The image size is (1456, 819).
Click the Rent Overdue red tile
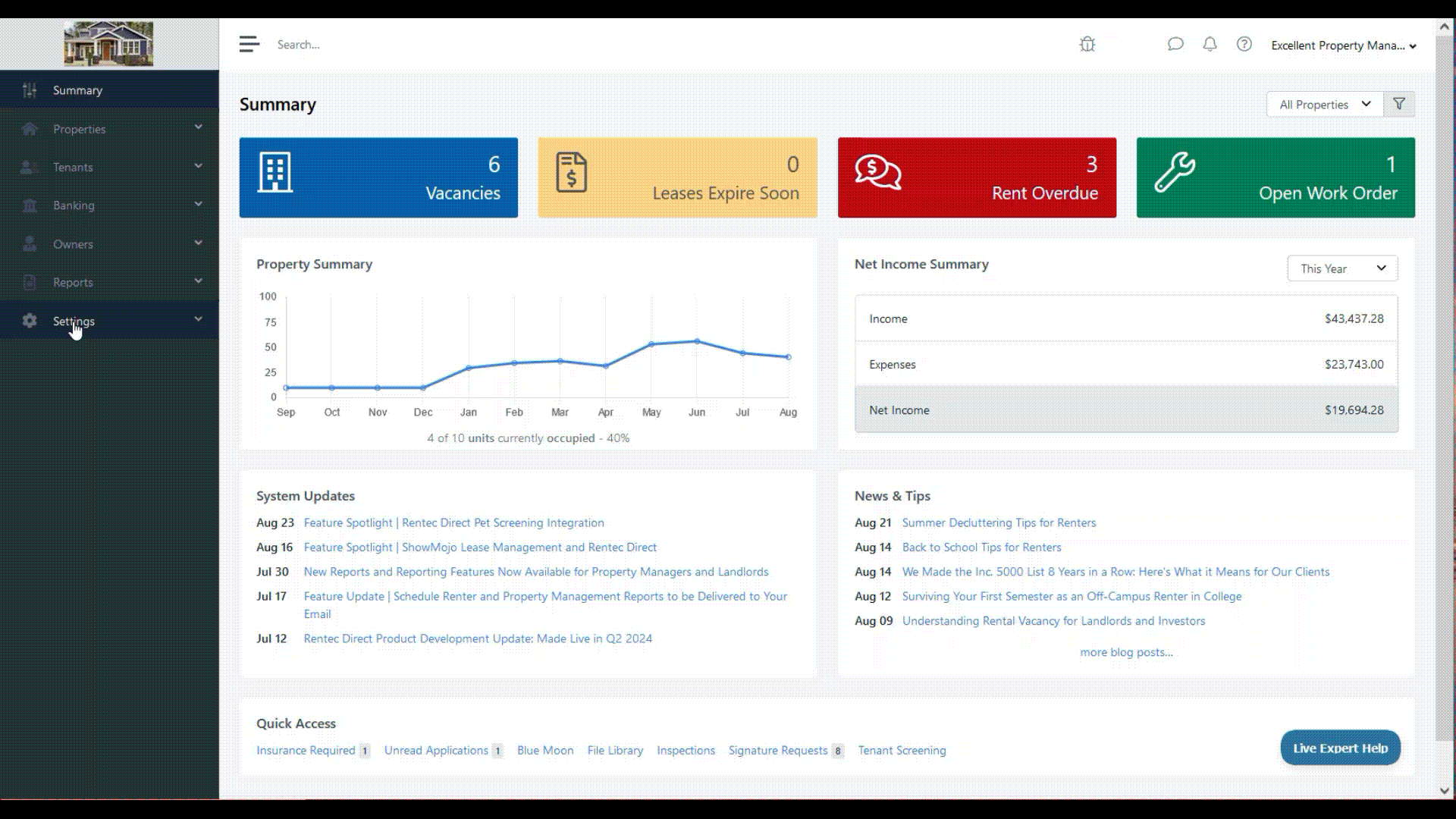[x=976, y=177]
